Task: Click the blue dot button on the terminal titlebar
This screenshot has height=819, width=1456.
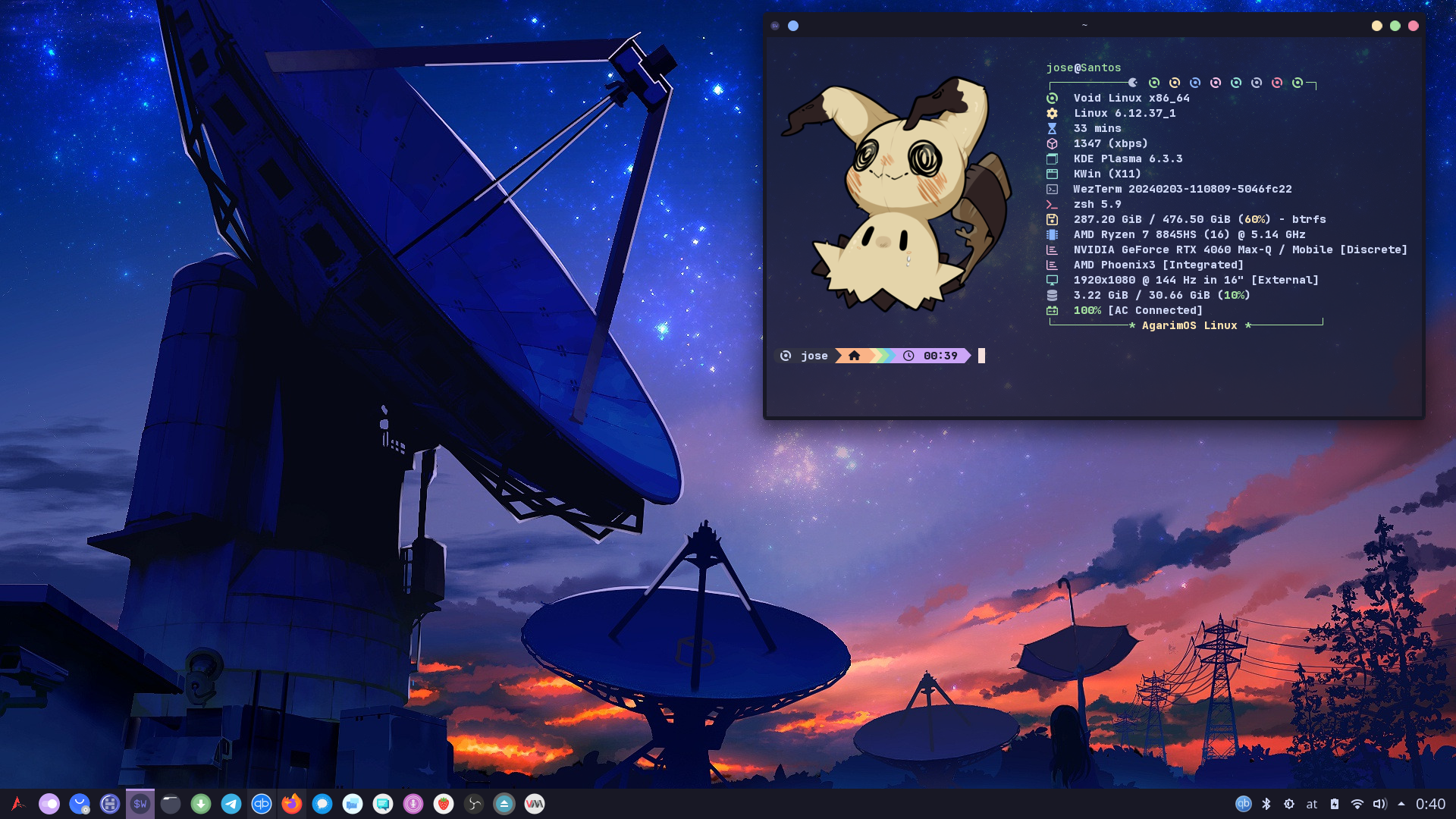Action: (793, 26)
